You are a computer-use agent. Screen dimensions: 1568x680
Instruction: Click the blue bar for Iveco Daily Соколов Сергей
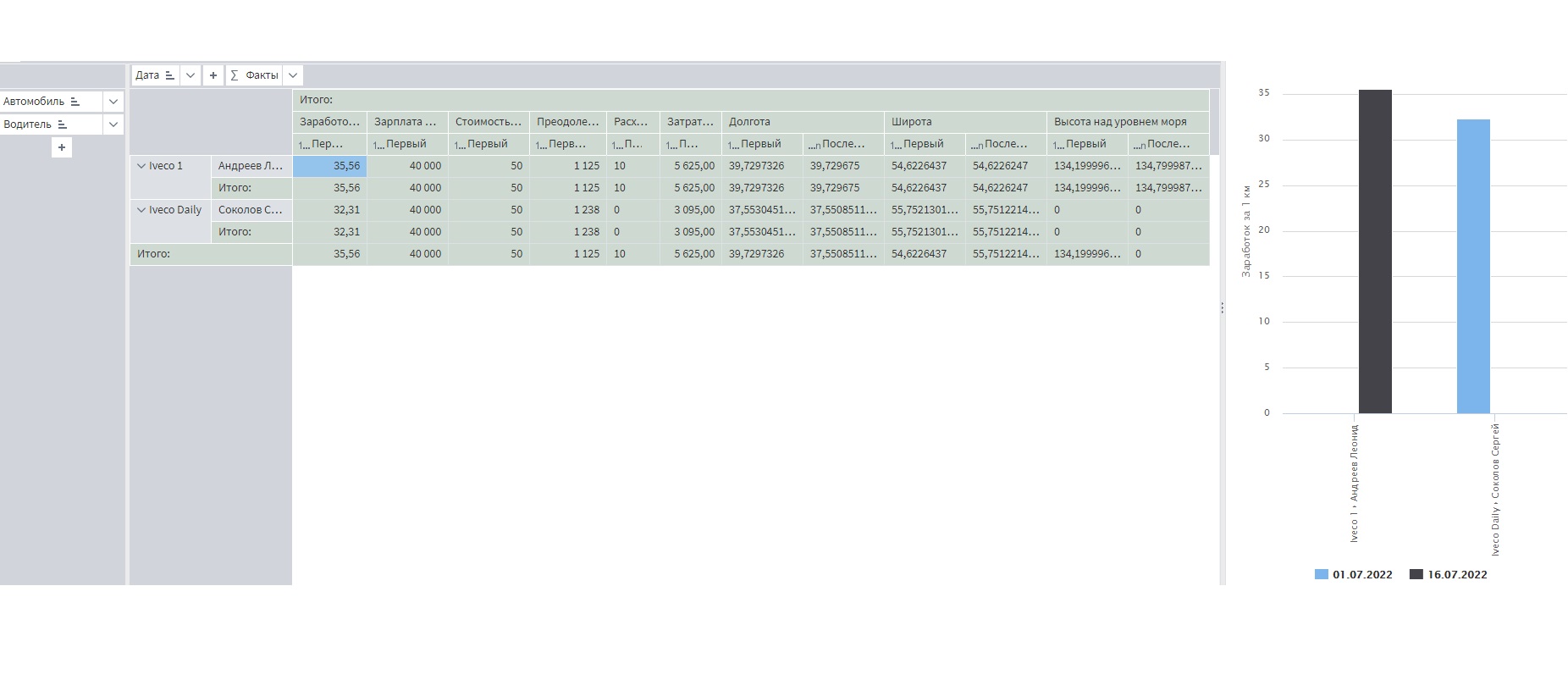pos(1473,267)
